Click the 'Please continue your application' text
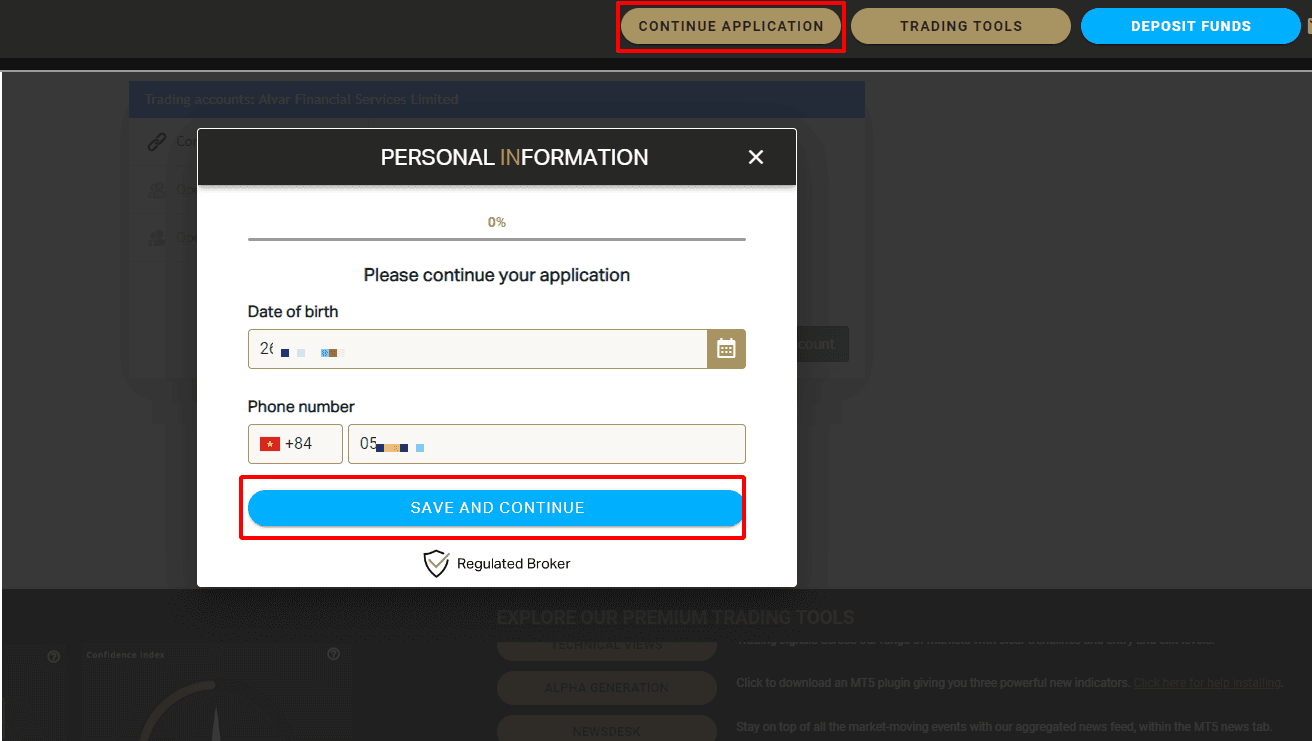The width and height of the screenshot is (1312, 741). click(x=497, y=275)
